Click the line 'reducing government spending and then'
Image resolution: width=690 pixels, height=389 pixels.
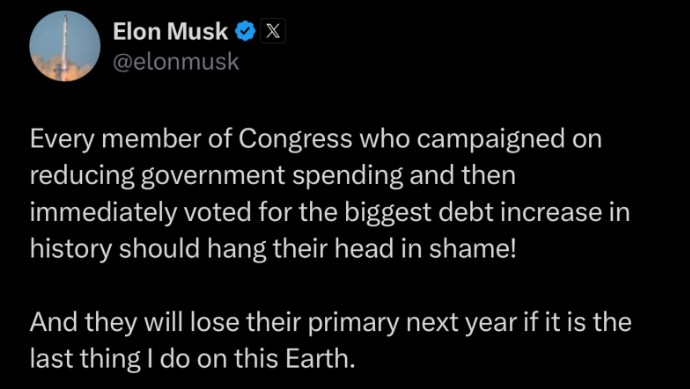coord(273,176)
